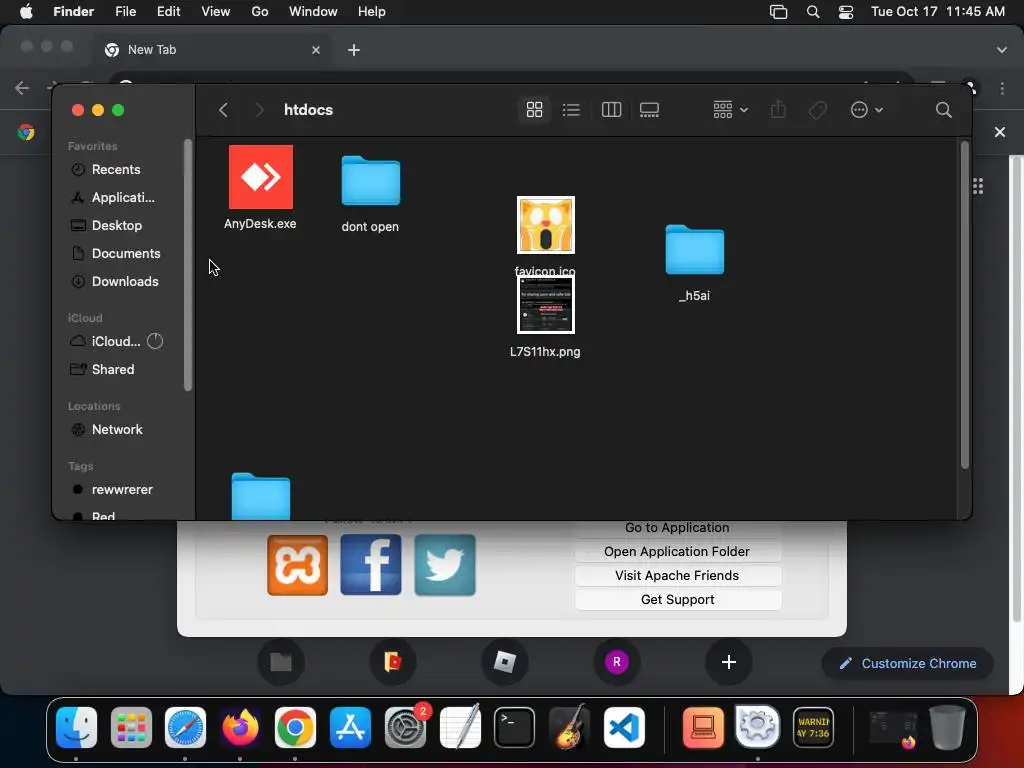Viewport: 1024px width, 768px height.
Task: Open the Help menu
Action: pyautogui.click(x=372, y=12)
